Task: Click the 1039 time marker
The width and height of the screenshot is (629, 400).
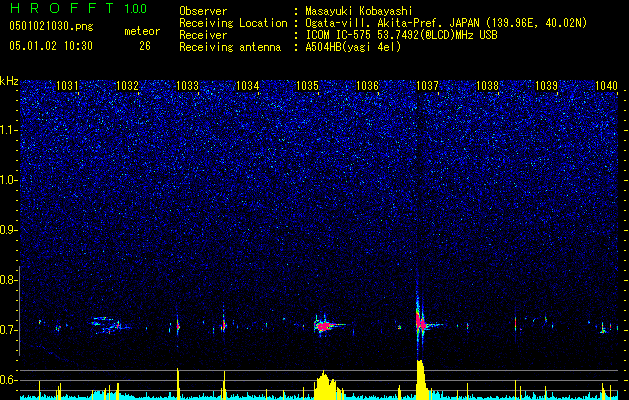Action: (x=547, y=85)
